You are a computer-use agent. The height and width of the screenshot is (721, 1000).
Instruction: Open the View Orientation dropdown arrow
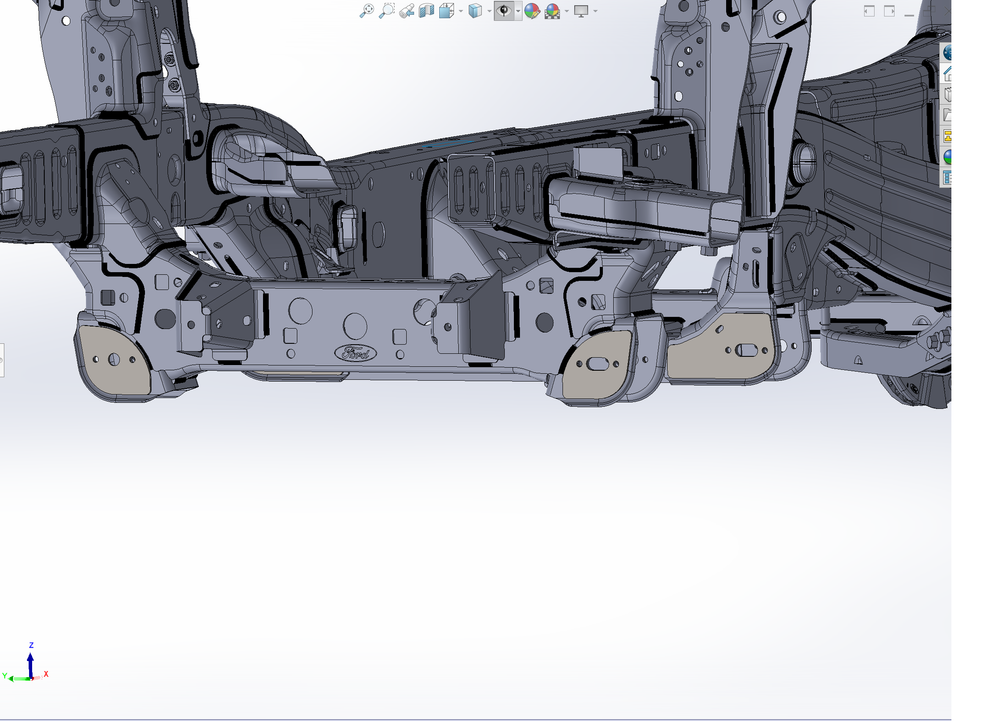460,12
